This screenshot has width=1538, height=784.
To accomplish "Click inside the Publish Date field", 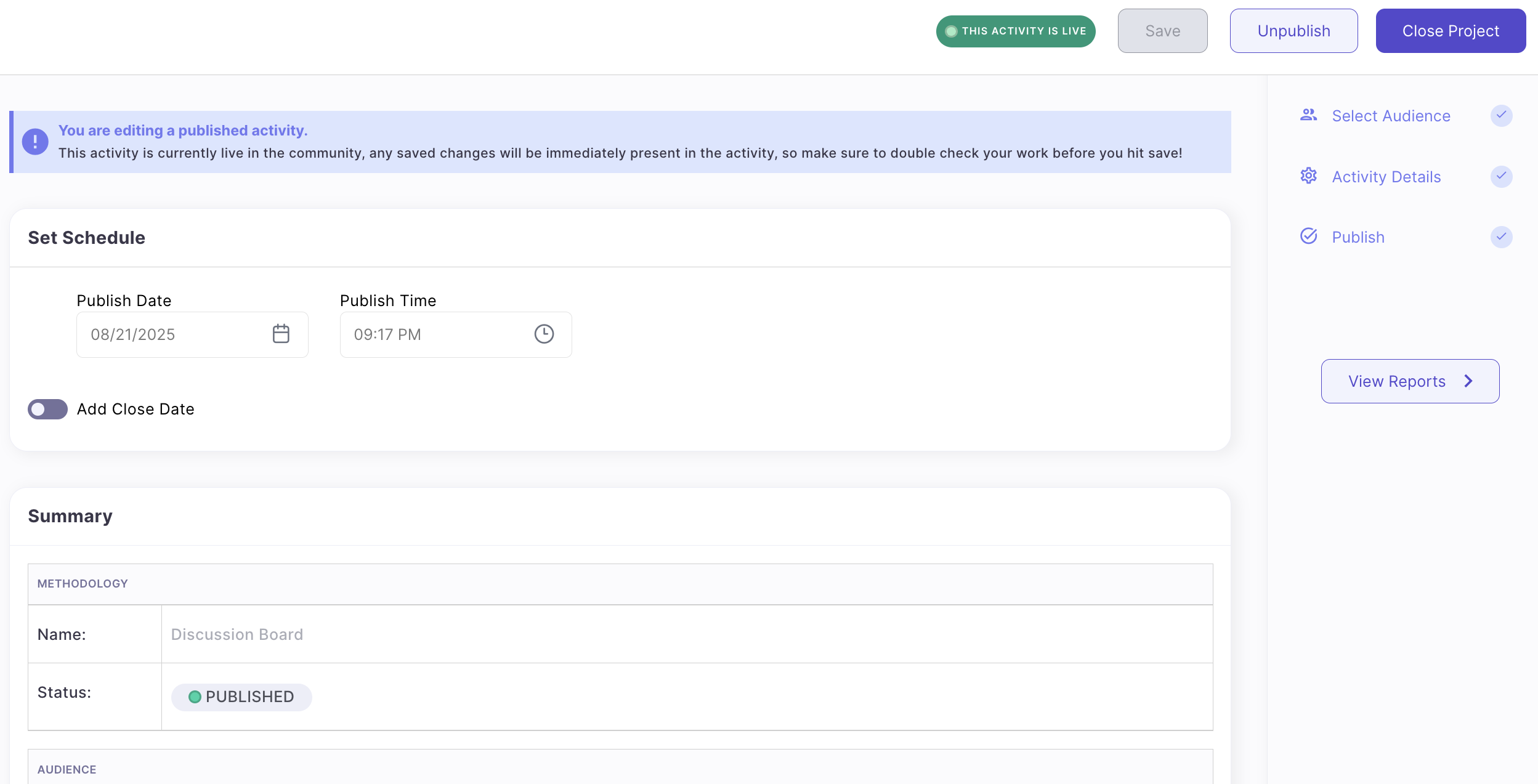I will tap(166, 334).
